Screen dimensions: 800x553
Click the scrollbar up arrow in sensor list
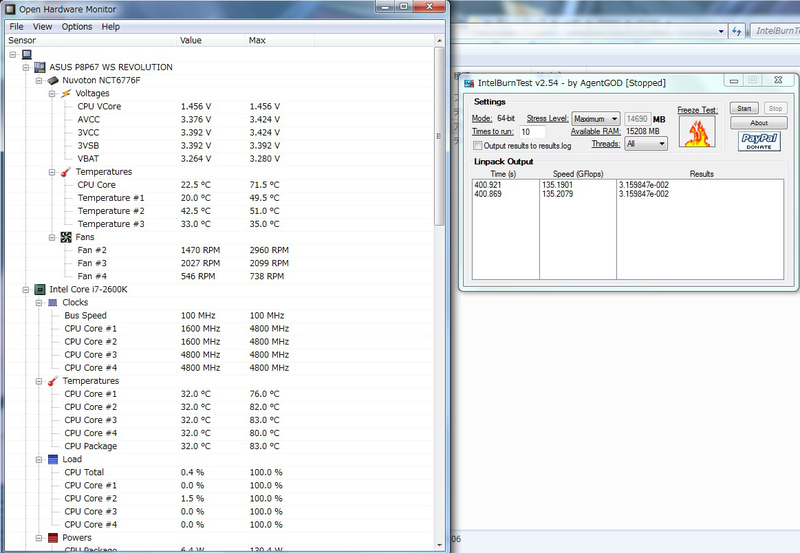pyautogui.click(x=439, y=40)
